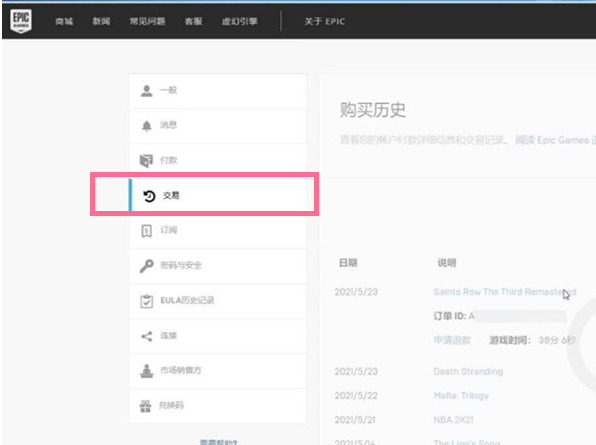Viewport: 596px width, 445px height.
Task: Open 连接 share connections icon
Action: (x=146, y=336)
